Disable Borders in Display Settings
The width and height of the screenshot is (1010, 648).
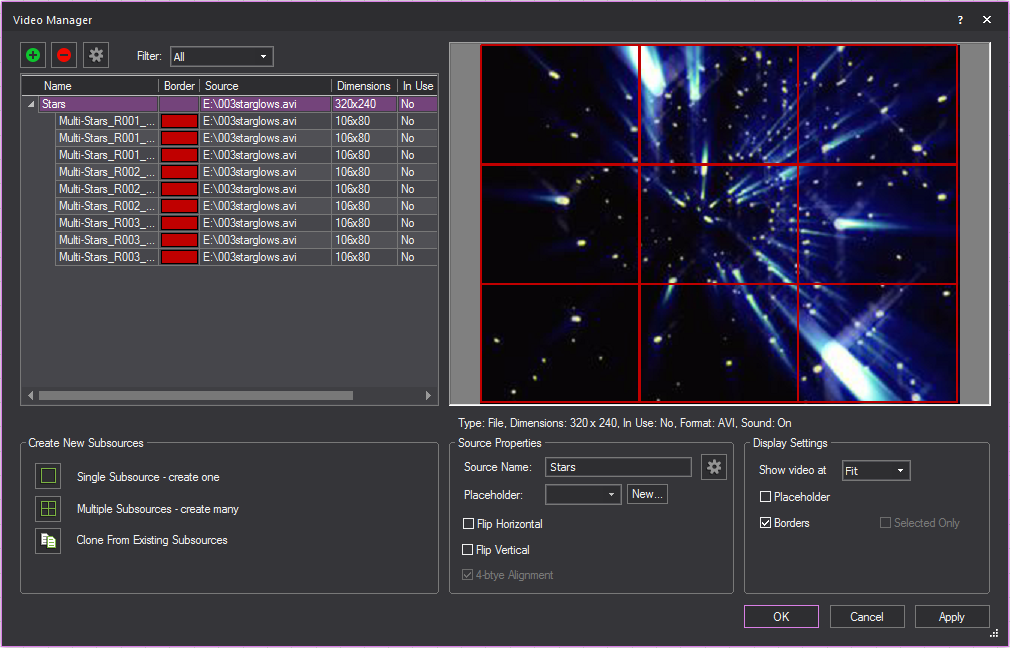click(x=765, y=522)
